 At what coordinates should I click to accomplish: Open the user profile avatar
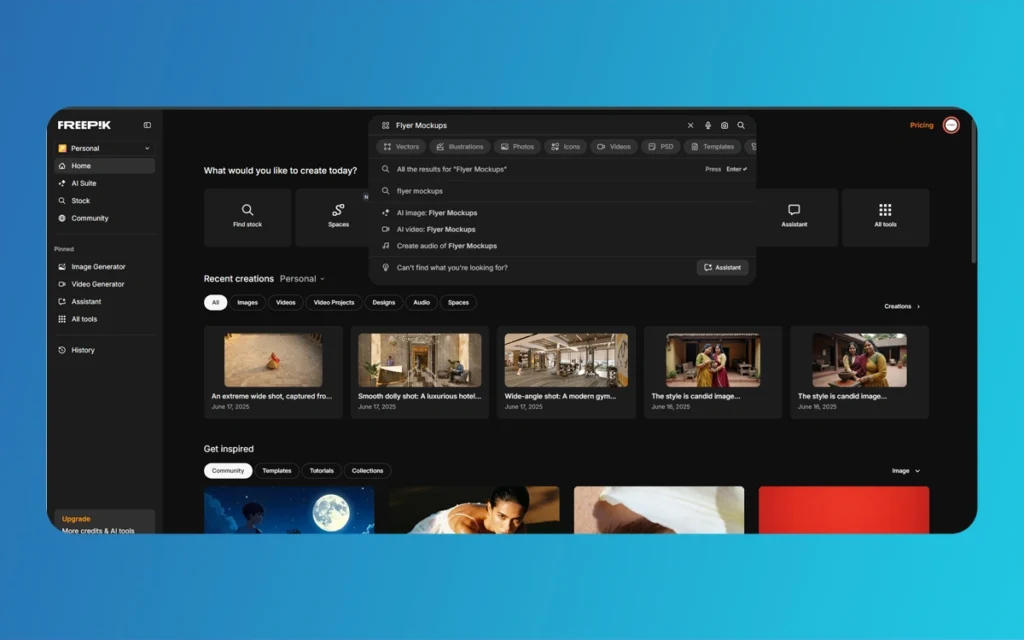point(951,125)
